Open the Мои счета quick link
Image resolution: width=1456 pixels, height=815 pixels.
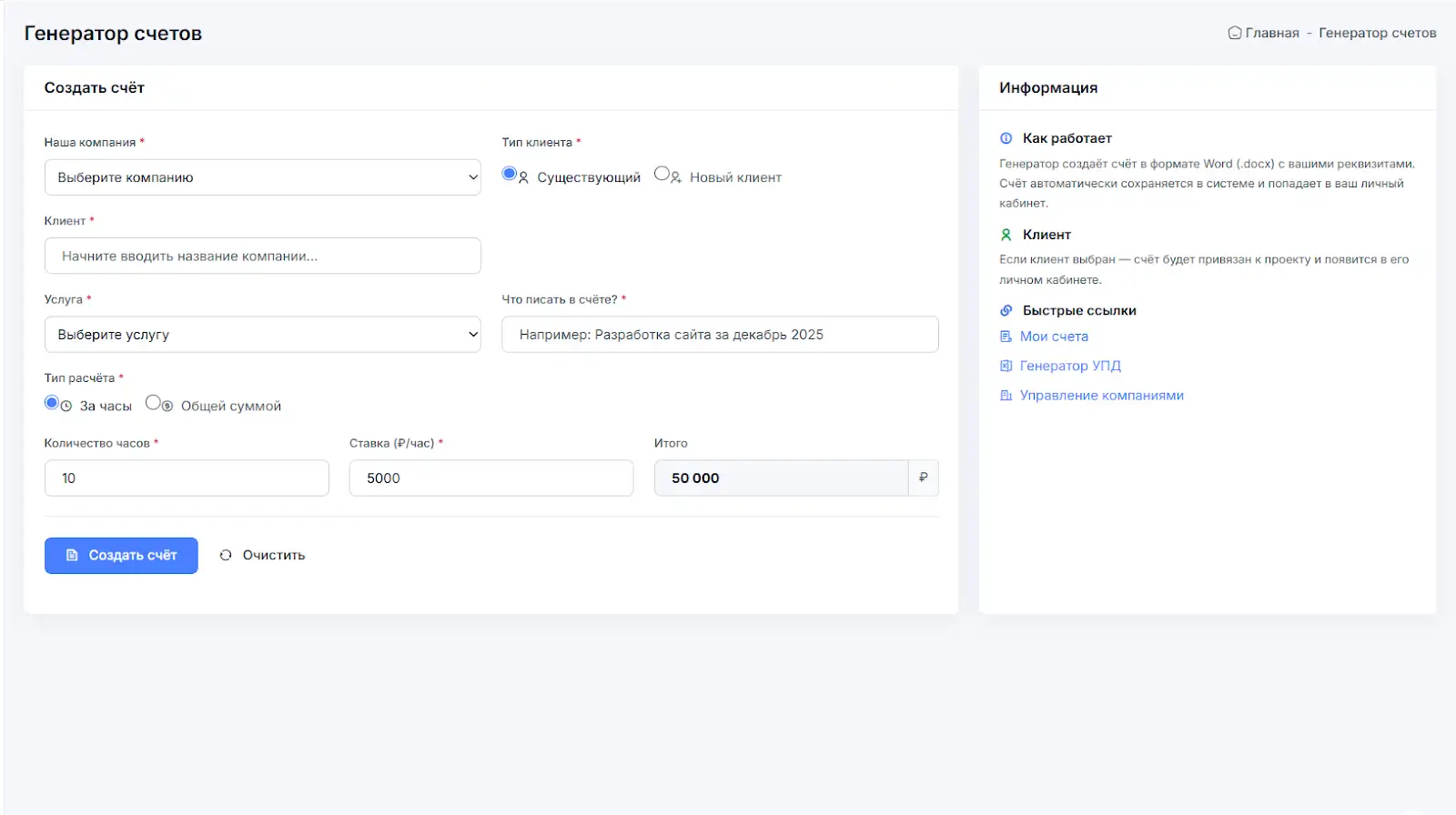(1053, 337)
